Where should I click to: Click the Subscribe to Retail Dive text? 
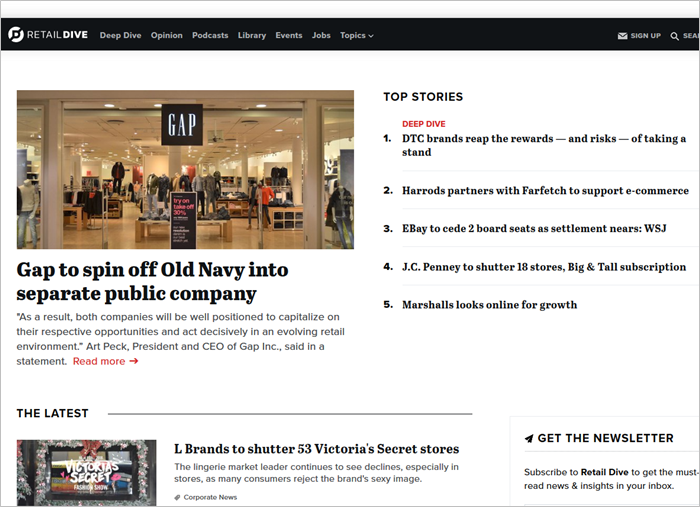(611, 479)
